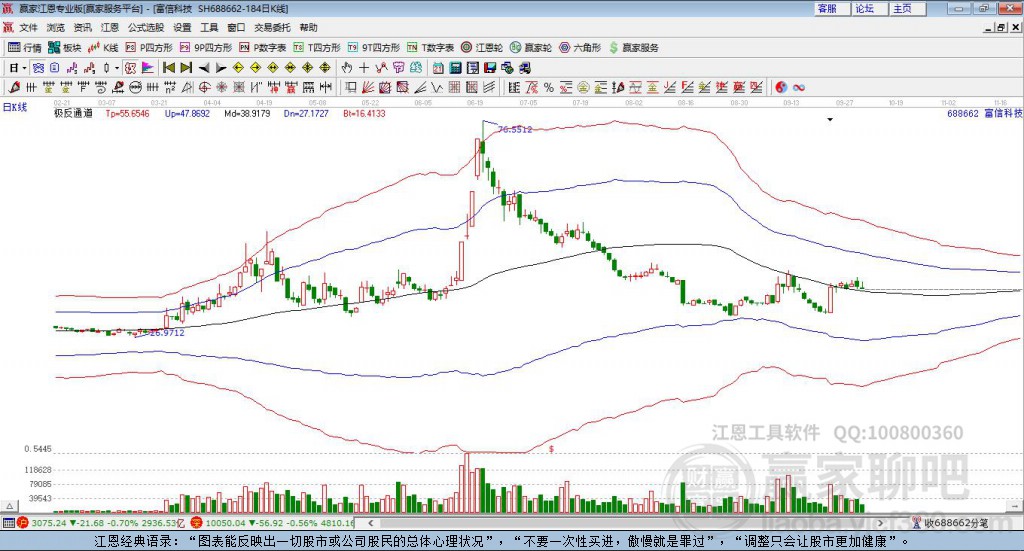Open the 9T四方形 tool
This screenshot has width=1024, height=551.
click(x=374, y=48)
